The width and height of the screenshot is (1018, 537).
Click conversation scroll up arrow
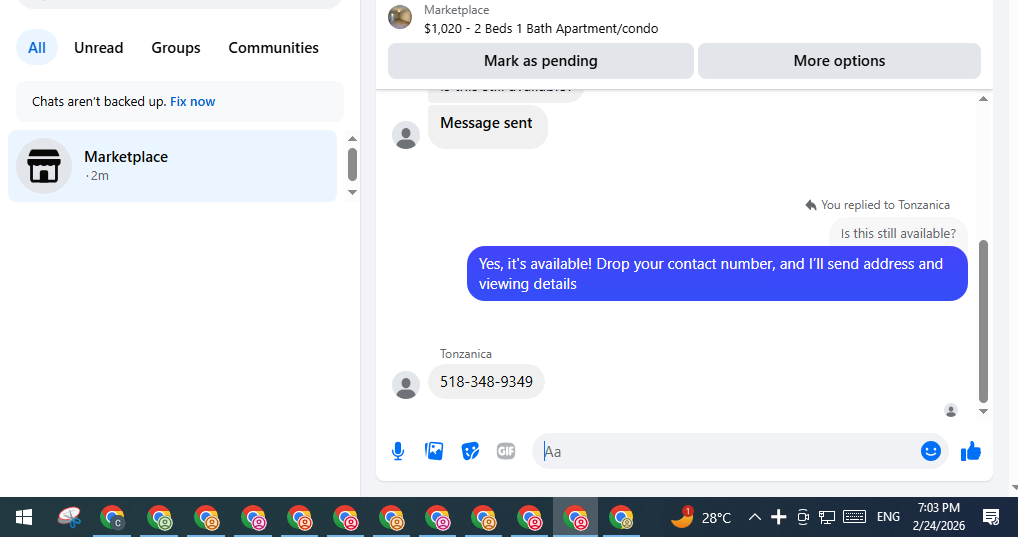tap(983, 99)
